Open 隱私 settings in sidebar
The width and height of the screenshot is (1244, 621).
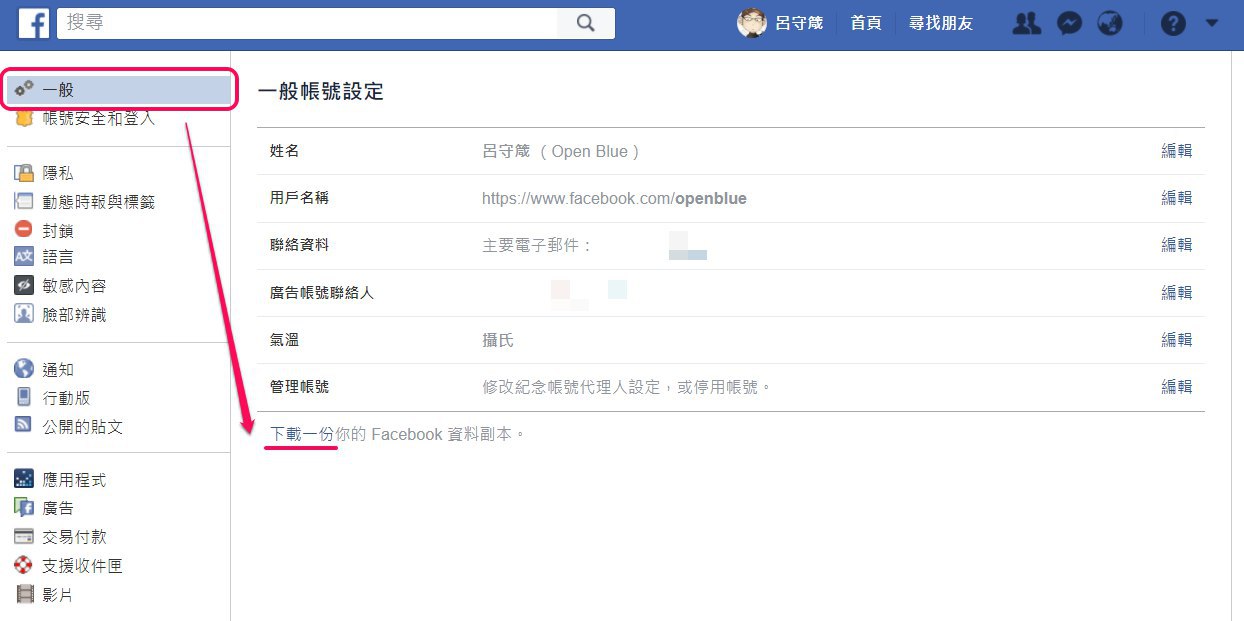coord(58,173)
